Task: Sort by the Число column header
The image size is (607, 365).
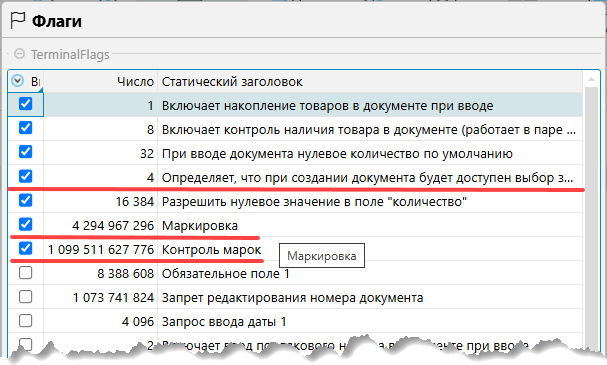Action: click(x=100, y=82)
